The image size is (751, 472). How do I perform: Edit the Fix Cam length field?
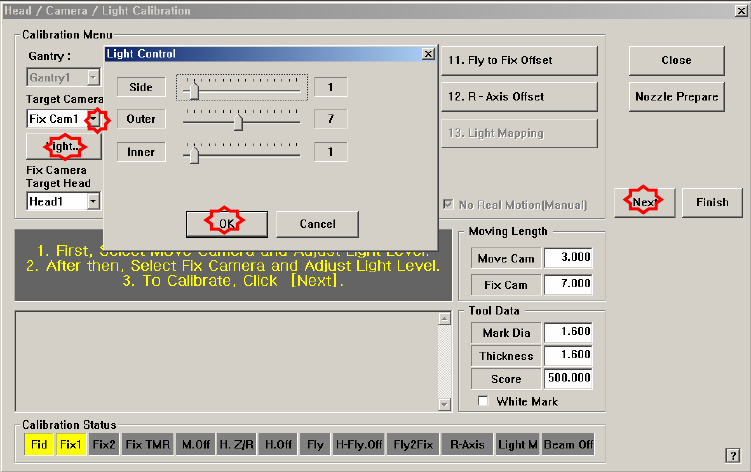pos(568,284)
